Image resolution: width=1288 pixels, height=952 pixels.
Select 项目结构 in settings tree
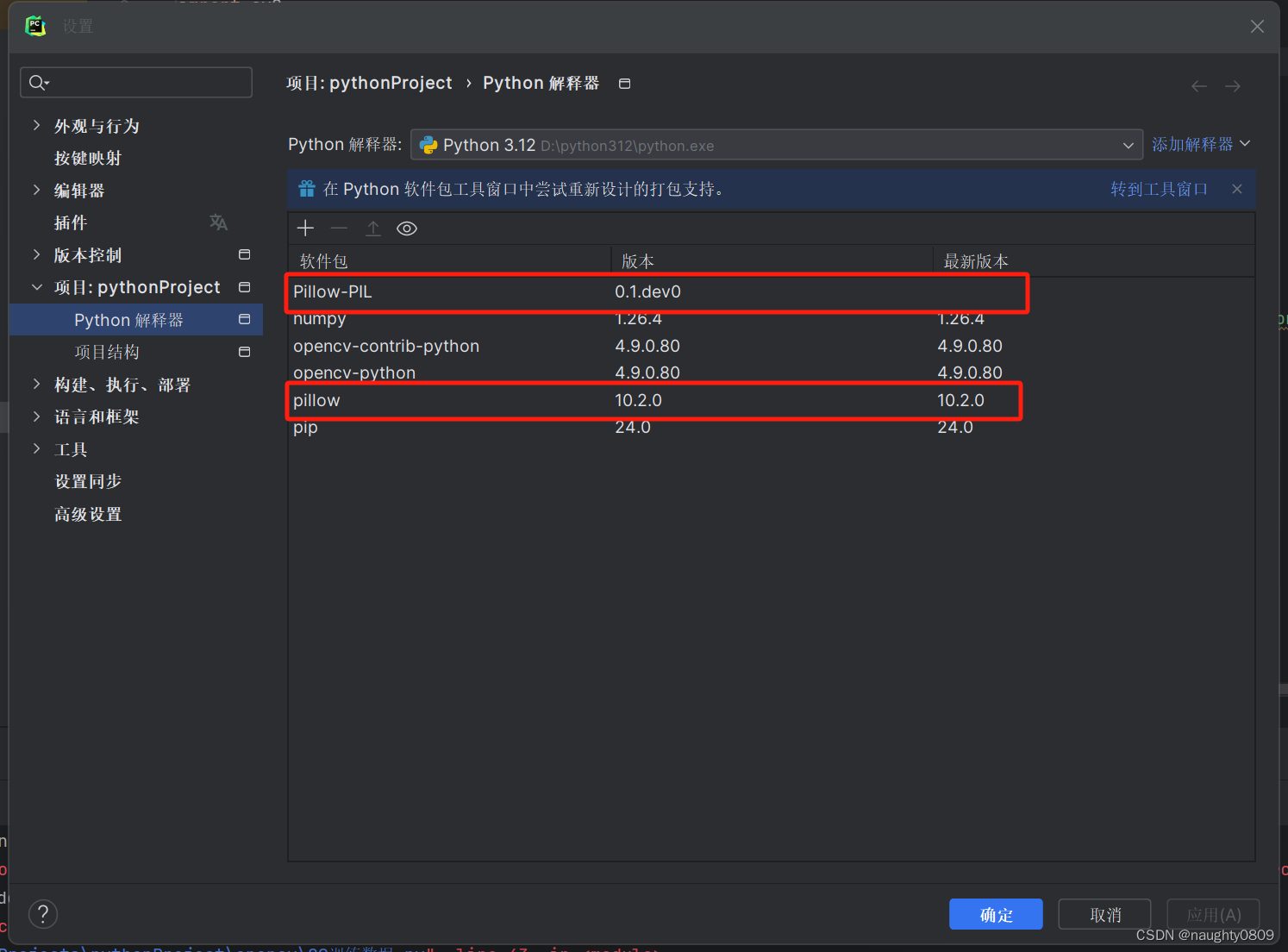pyautogui.click(x=107, y=352)
